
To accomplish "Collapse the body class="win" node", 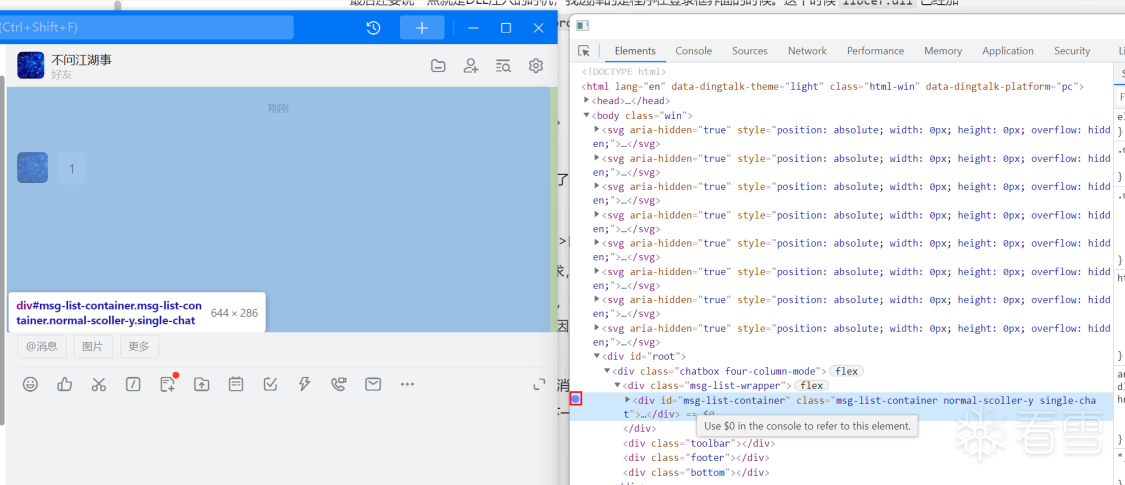I will point(587,115).
